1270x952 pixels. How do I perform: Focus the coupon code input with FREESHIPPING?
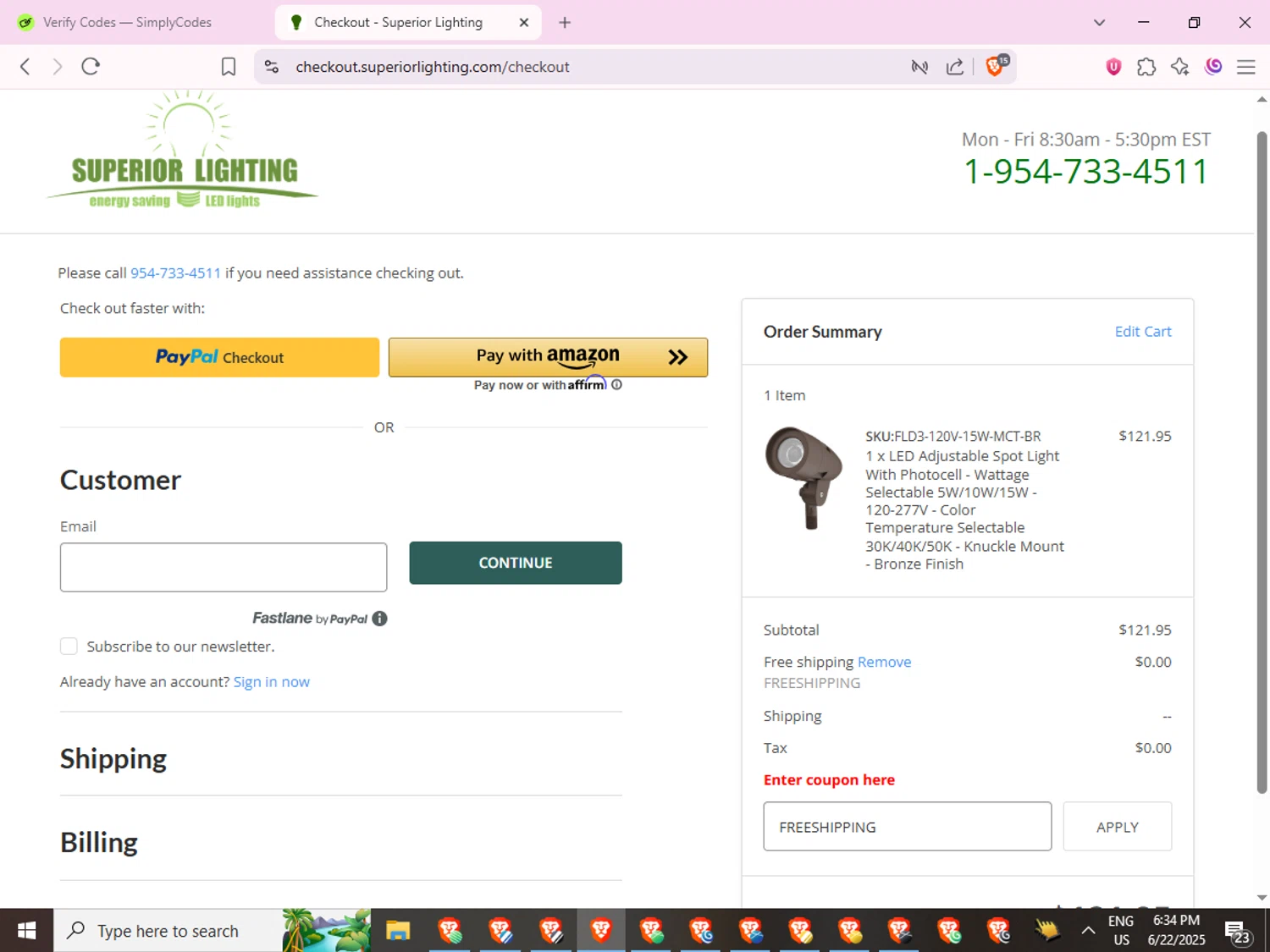pos(908,827)
